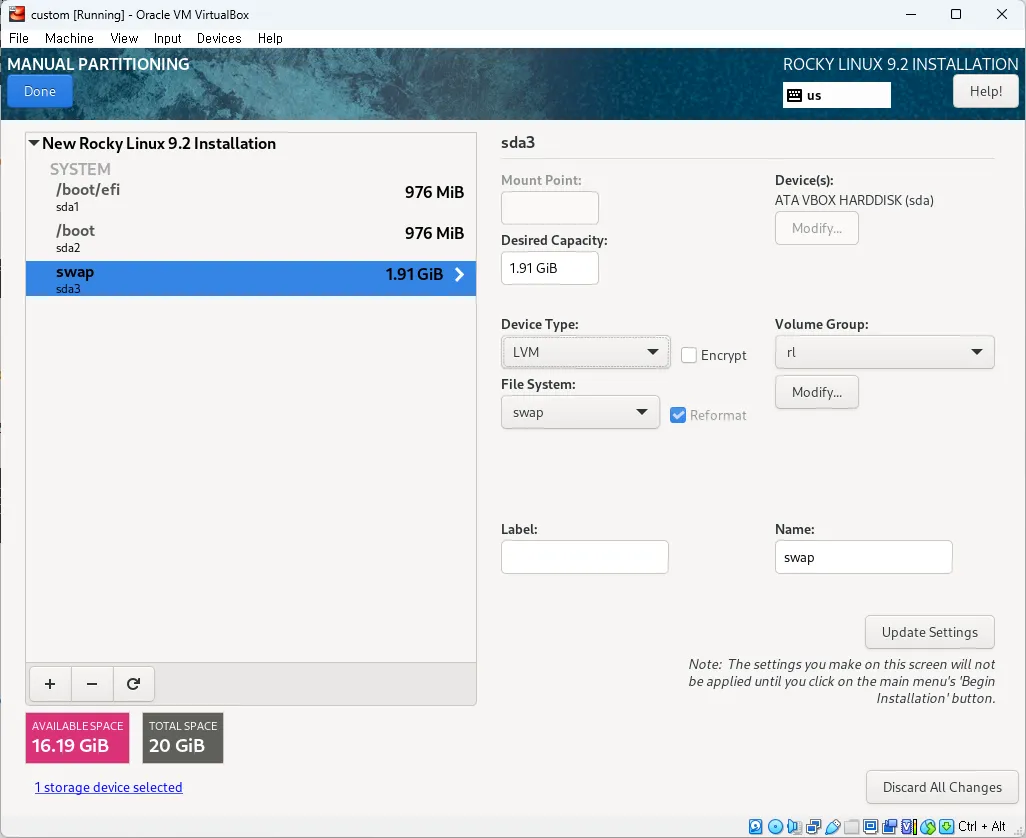The height and width of the screenshot is (838, 1026).
Task: Enable the Encrypt checkbox
Action: (x=688, y=355)
